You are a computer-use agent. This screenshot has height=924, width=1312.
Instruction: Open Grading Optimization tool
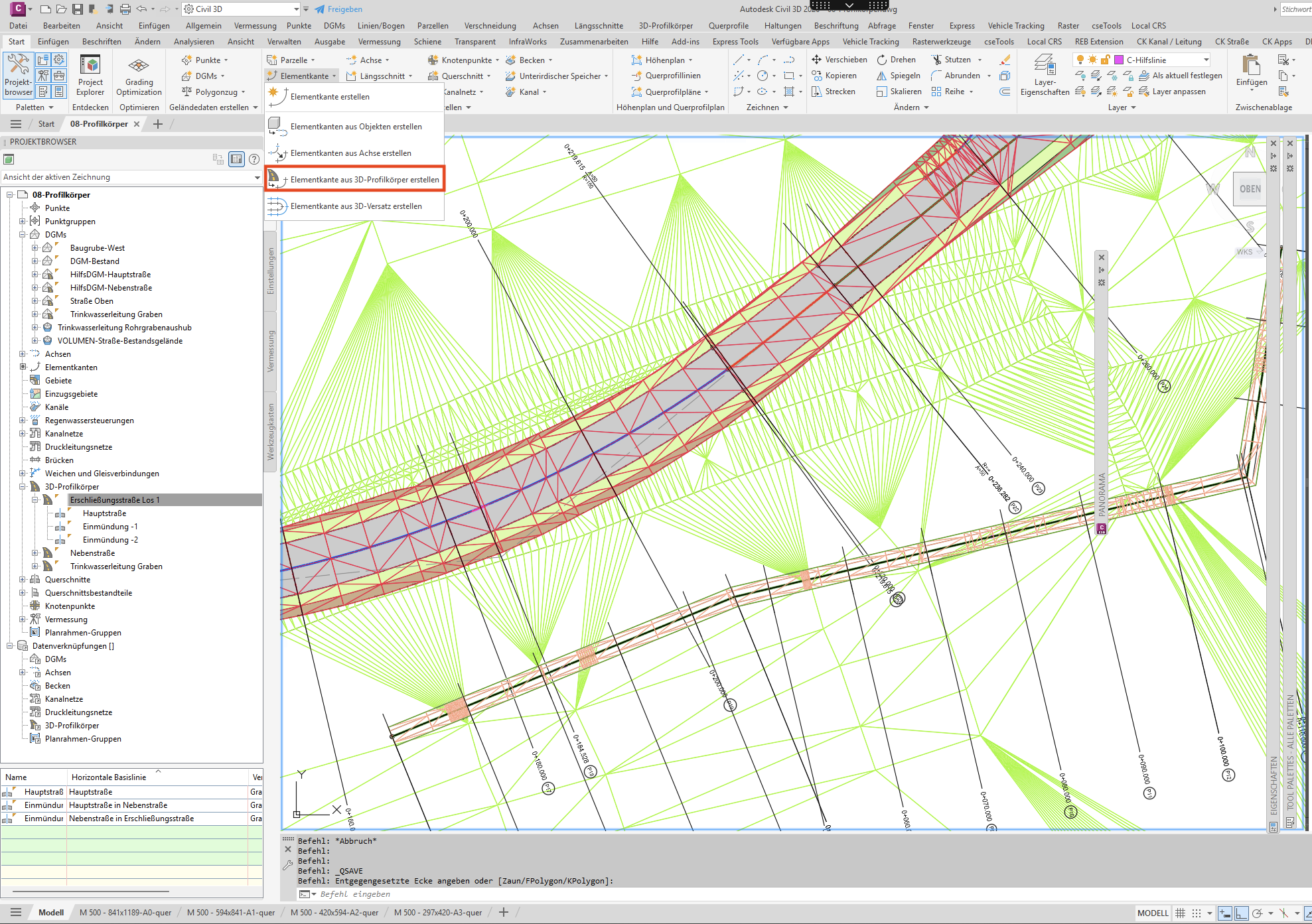(x=139, y=76)
